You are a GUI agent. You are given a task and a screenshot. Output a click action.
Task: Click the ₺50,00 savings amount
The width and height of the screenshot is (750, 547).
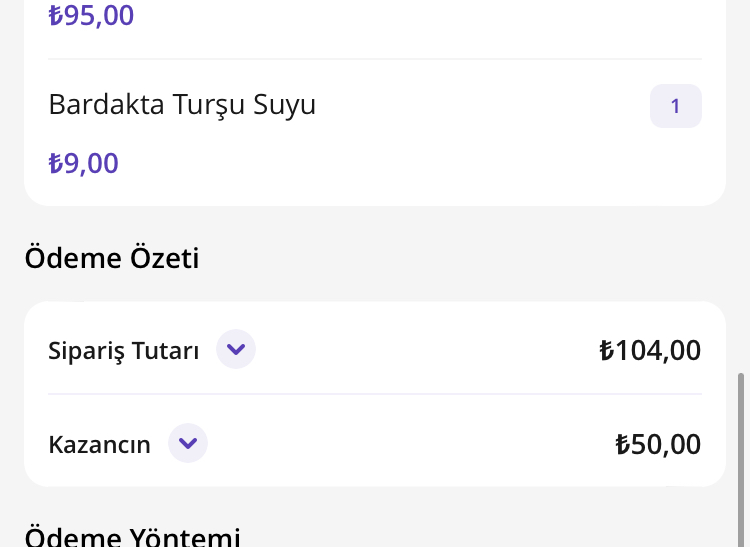pyautogui.click(x=658, y=444)
